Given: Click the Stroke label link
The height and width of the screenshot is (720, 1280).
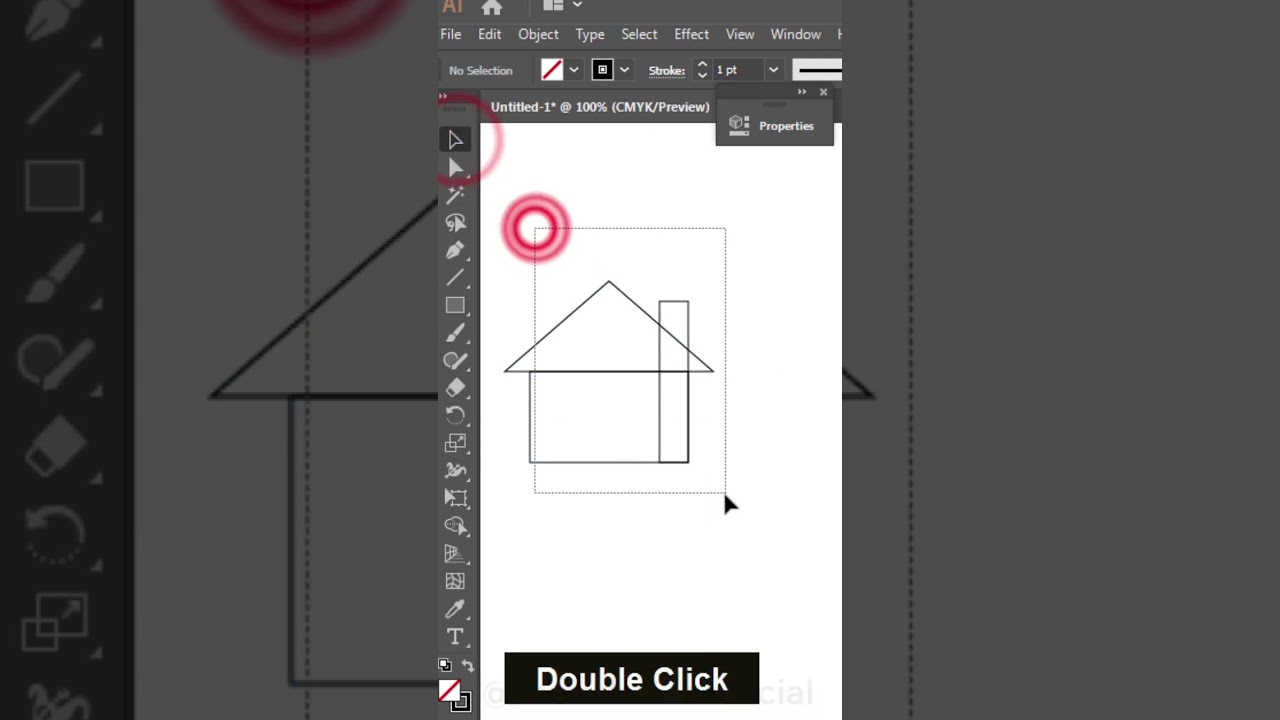Looking at the screenshot, I should [x=667, y=70].
